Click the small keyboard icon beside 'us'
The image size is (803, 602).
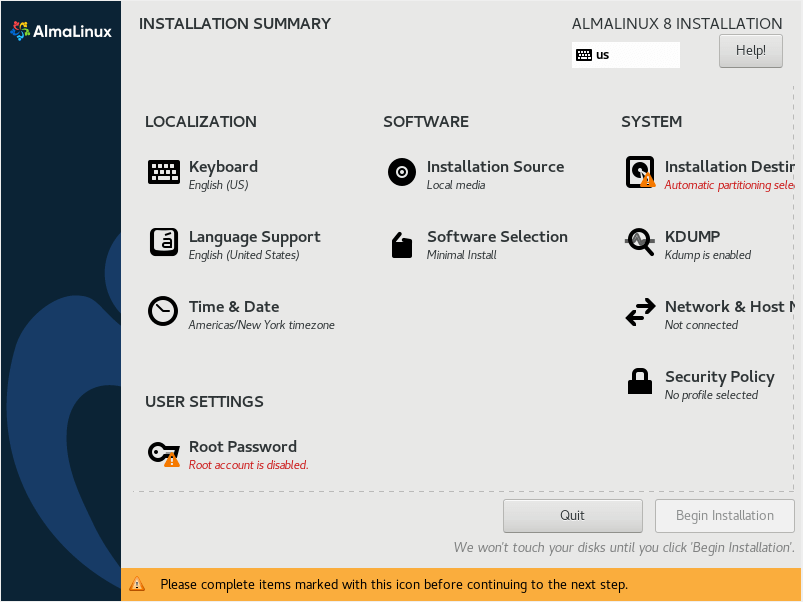point(584,55)
